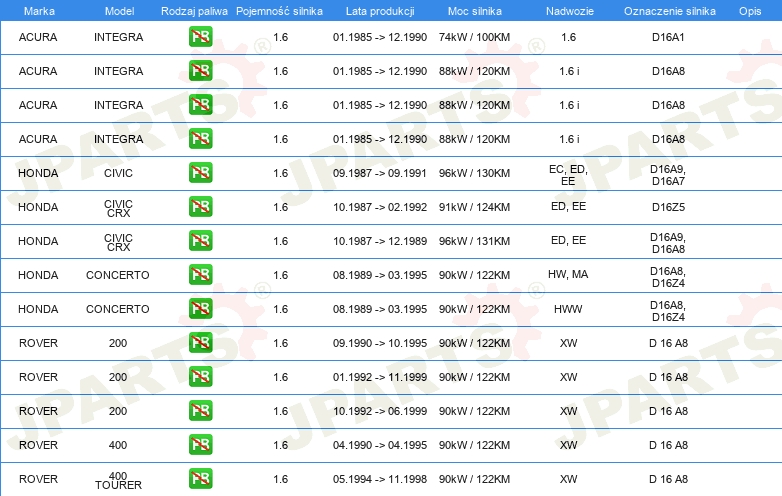This screenshot has height=496, width=782.
Task: Click the Moc silnika column header
Action: click(x=474, y=11)
